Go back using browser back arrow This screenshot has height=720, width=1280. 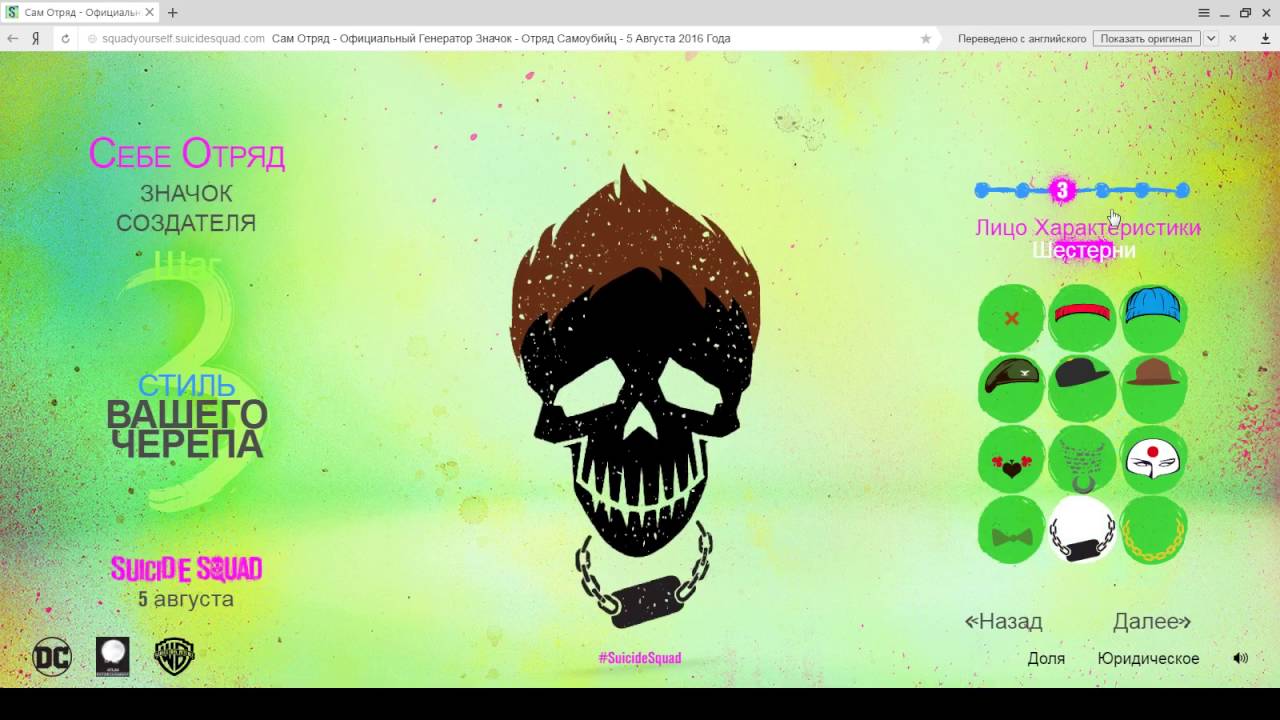click(13, 38)
